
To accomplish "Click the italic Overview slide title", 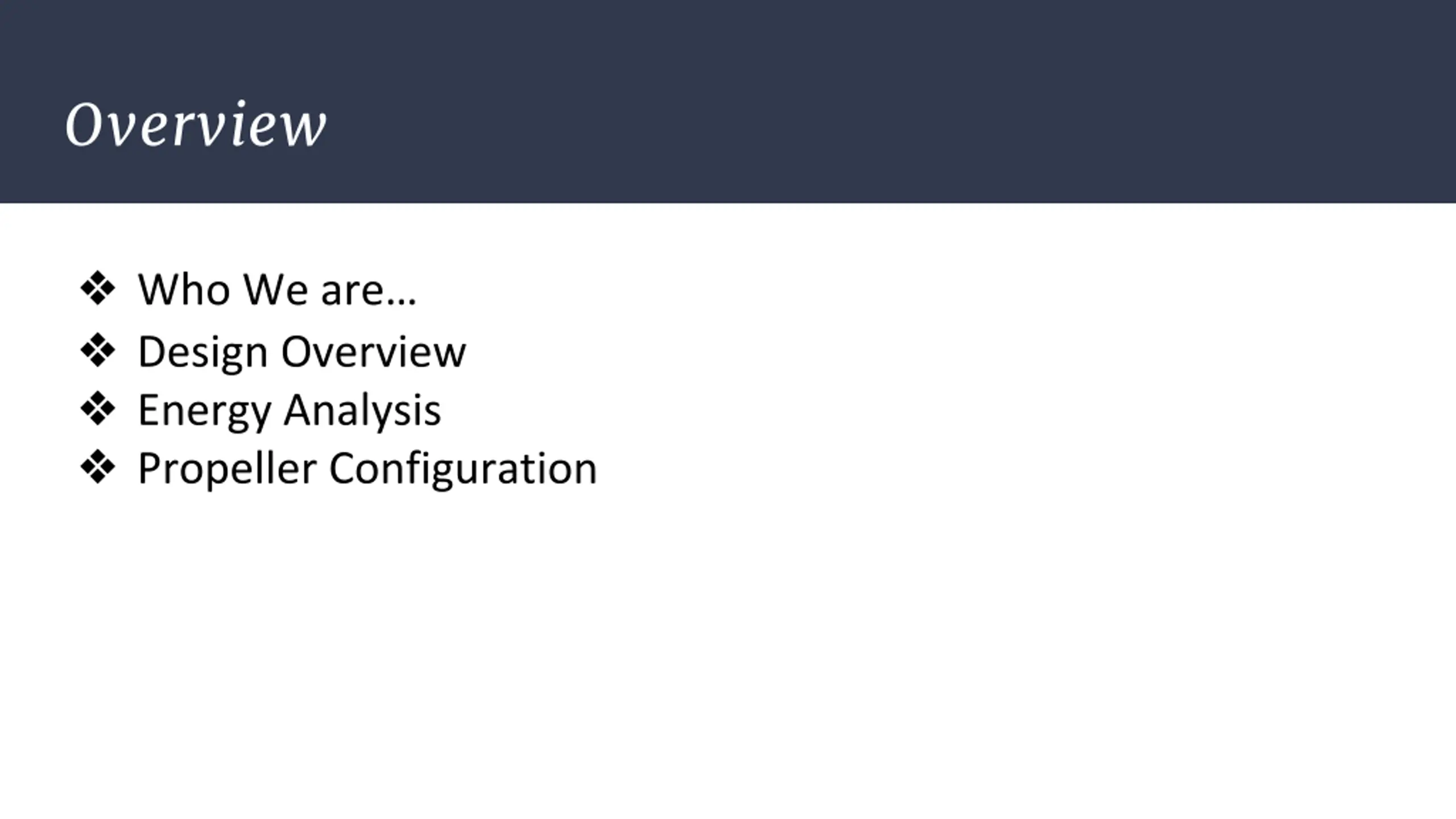I will pos(196,124).
